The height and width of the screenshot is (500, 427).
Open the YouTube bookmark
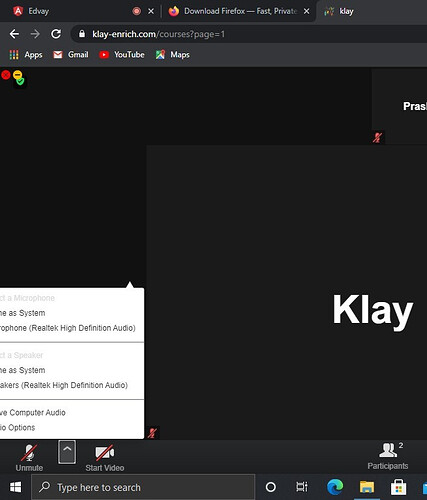click(122, 55)
